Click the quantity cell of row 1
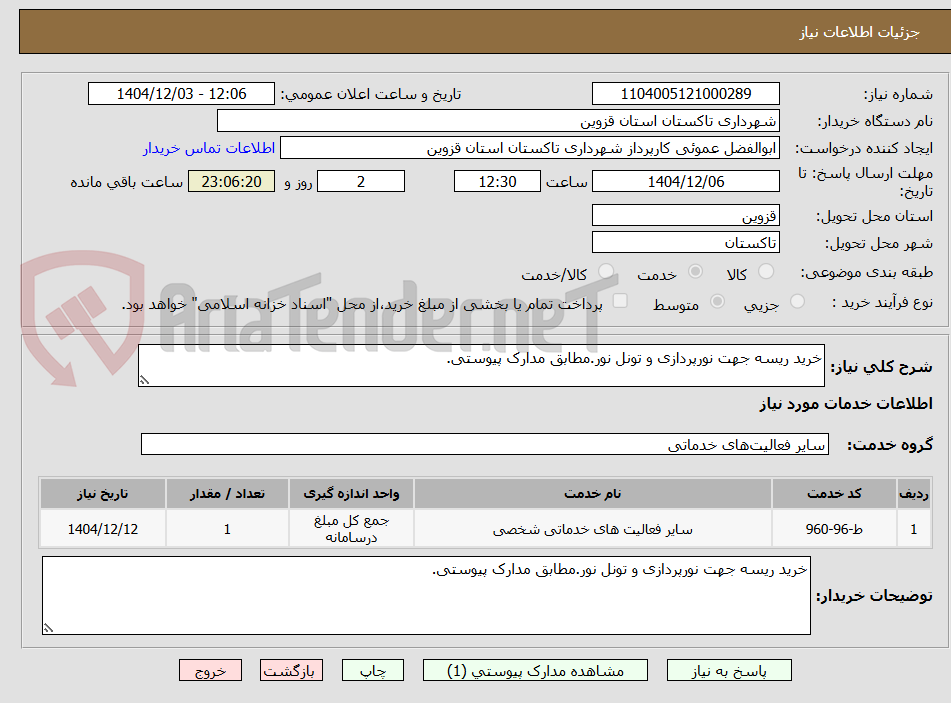The image size is (951, 703). click(227, 529)
